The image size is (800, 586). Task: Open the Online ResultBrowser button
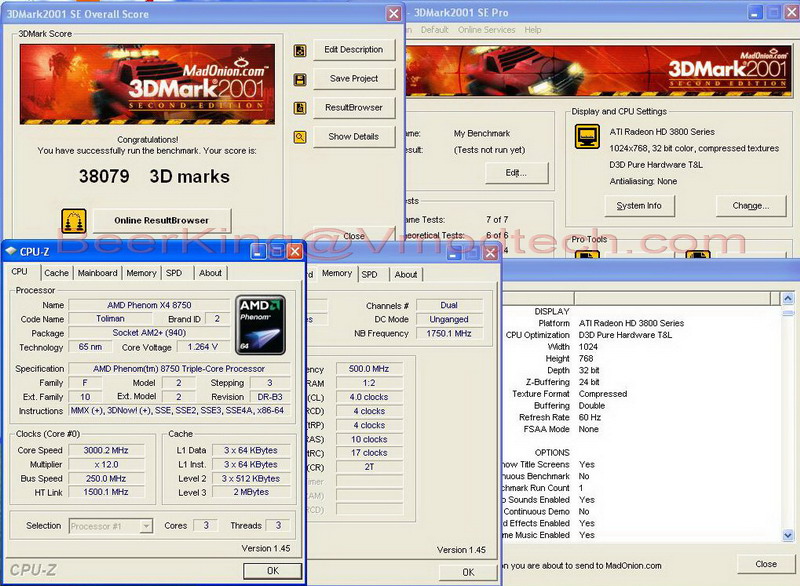click(x=162, y=220)
